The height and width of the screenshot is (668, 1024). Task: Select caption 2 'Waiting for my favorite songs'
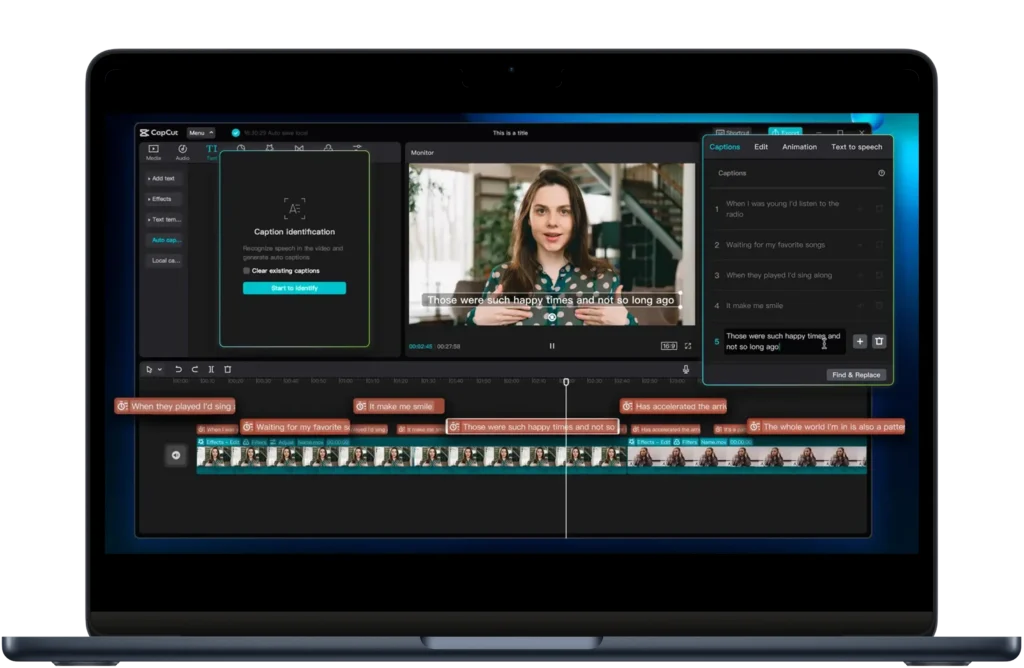(799, 245)
